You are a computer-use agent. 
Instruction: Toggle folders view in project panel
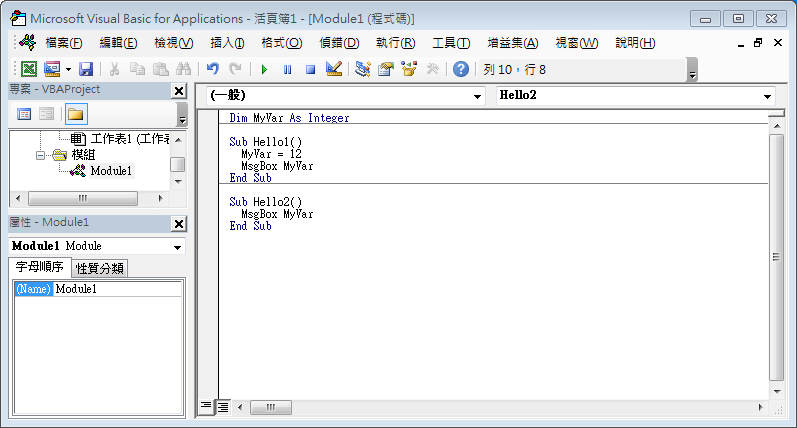pyautogui.click(x=75, y=113)
